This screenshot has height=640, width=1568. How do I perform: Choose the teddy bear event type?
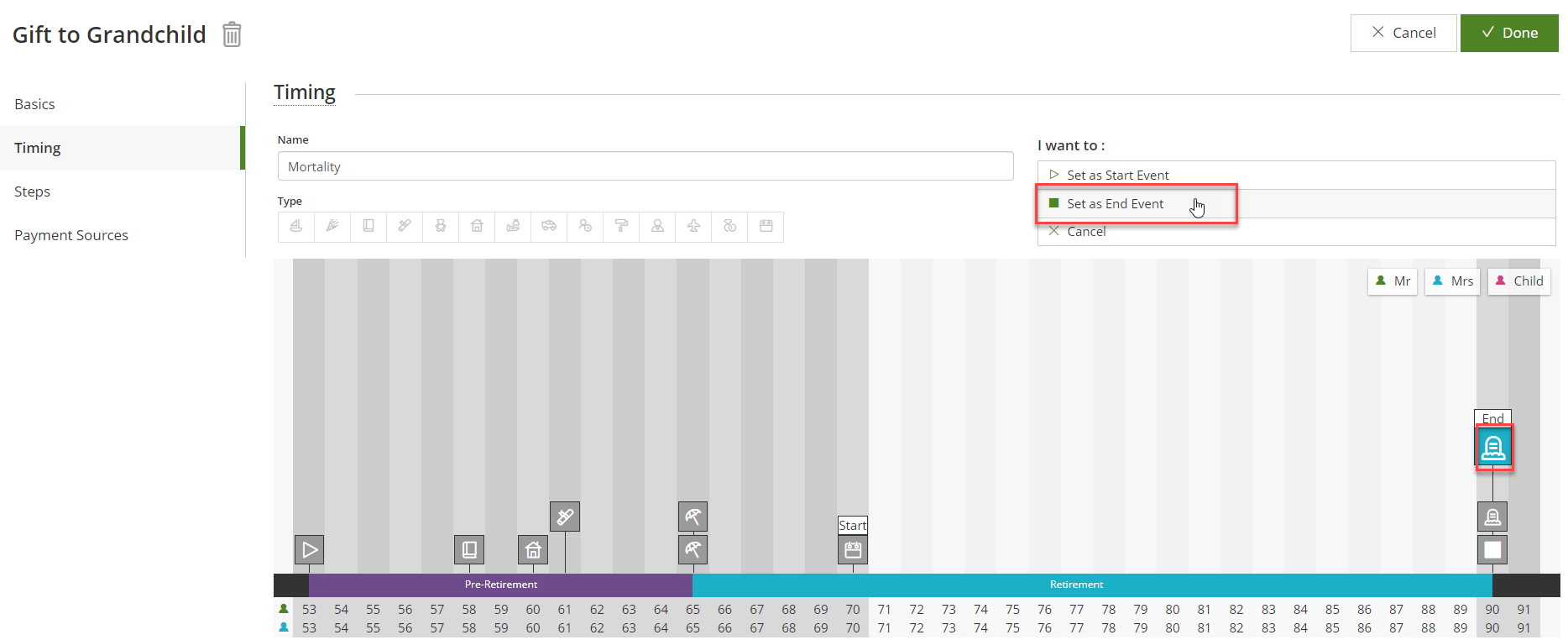point(441,227)
